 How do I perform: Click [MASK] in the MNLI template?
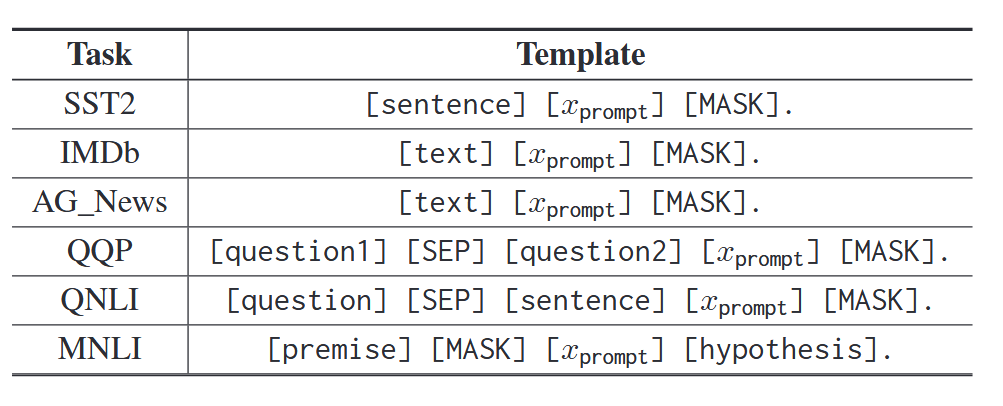[x=479, y=349]
